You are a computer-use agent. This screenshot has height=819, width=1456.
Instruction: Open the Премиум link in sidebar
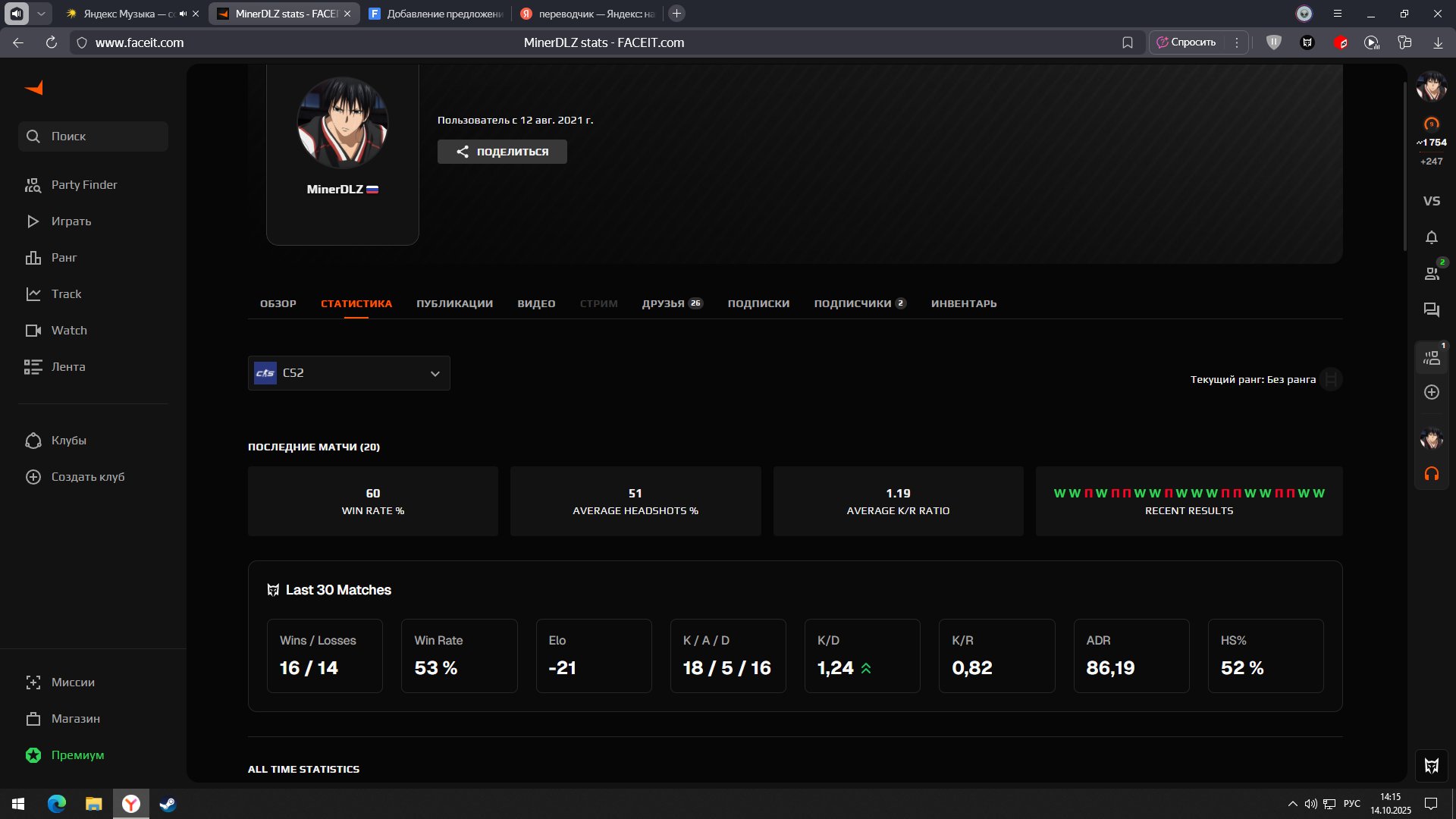tap(77, 755)
